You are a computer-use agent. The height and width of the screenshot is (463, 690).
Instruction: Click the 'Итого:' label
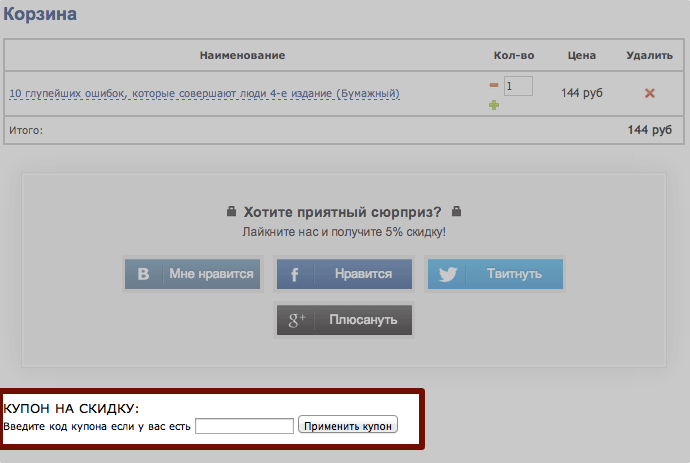[26, 130]
